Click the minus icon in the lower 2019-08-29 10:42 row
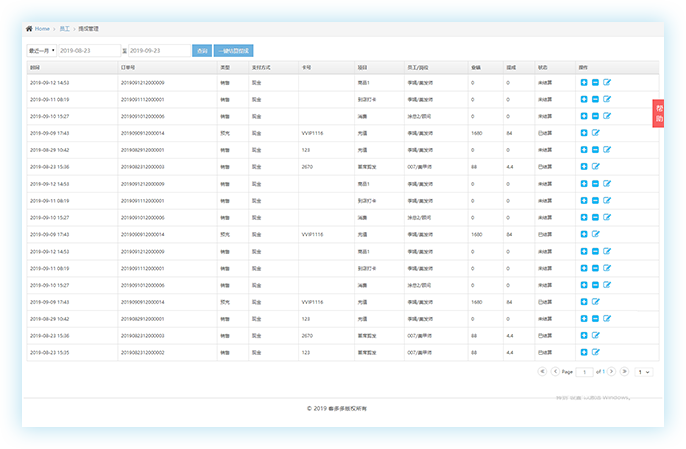The image size is (686, 449). 595,319
